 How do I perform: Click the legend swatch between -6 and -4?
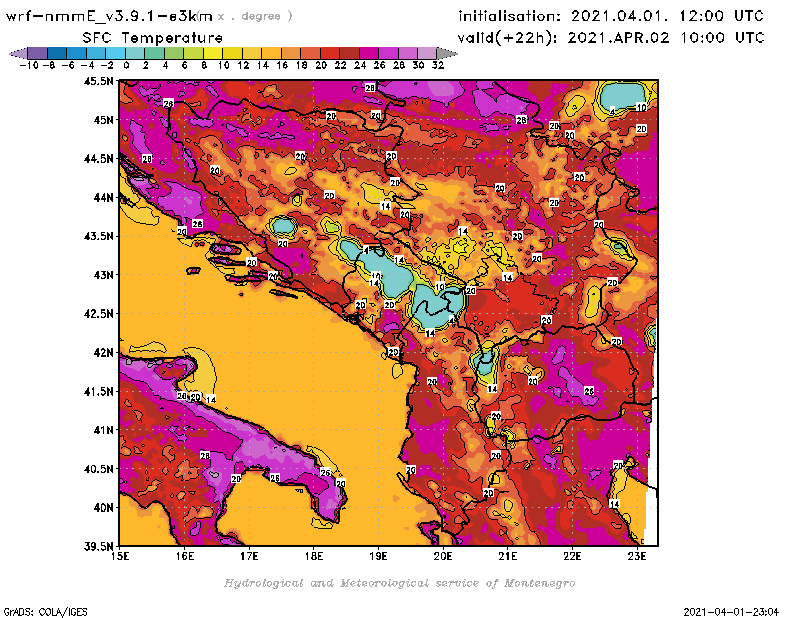click(x=77, y=53)
